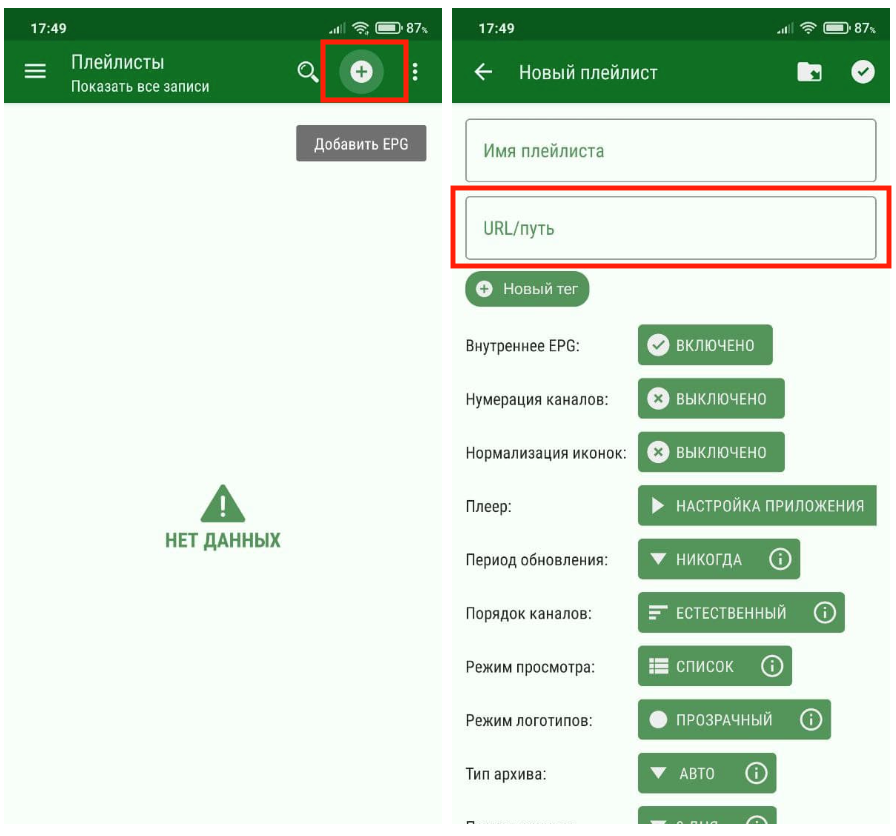This screenshot has width=896, height=836.
Task: Show info for Порядок каналов
Action: pyautogui.click(x=824, y=613)
